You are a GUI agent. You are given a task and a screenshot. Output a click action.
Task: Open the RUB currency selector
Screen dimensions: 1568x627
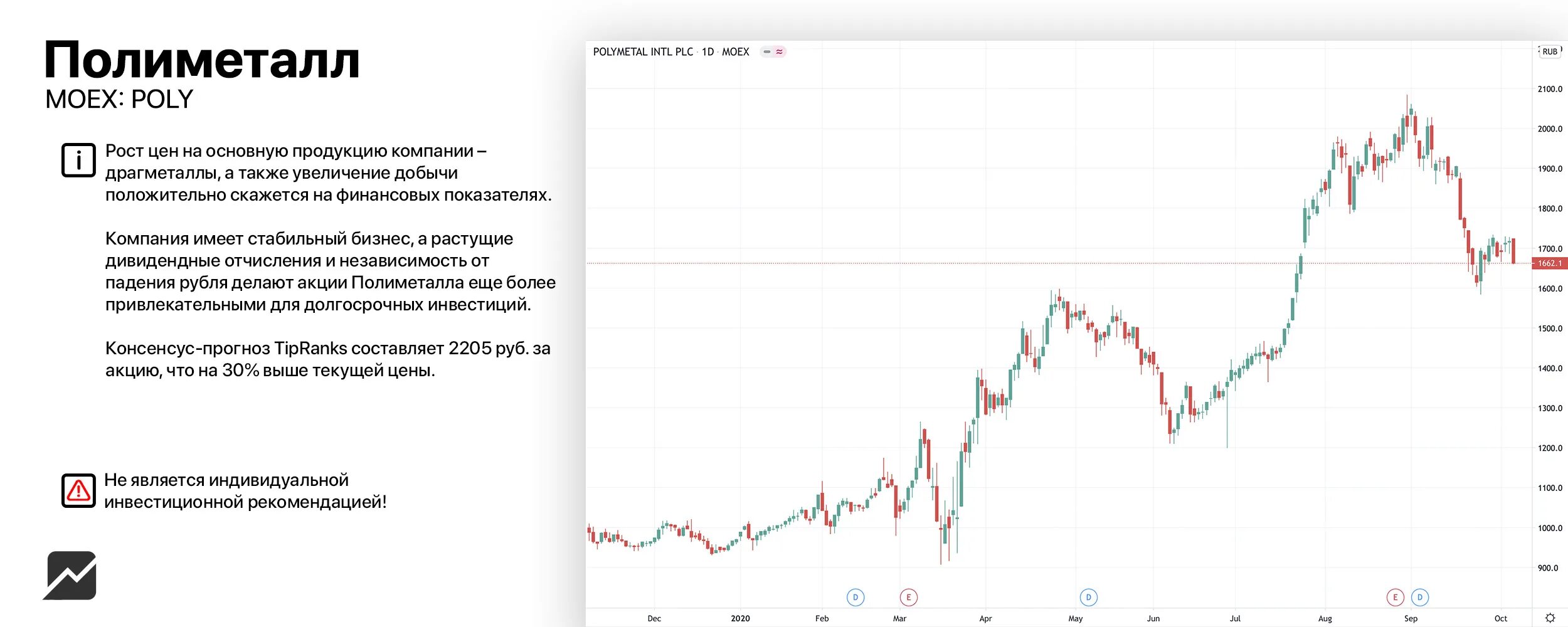click(1550, 51)
